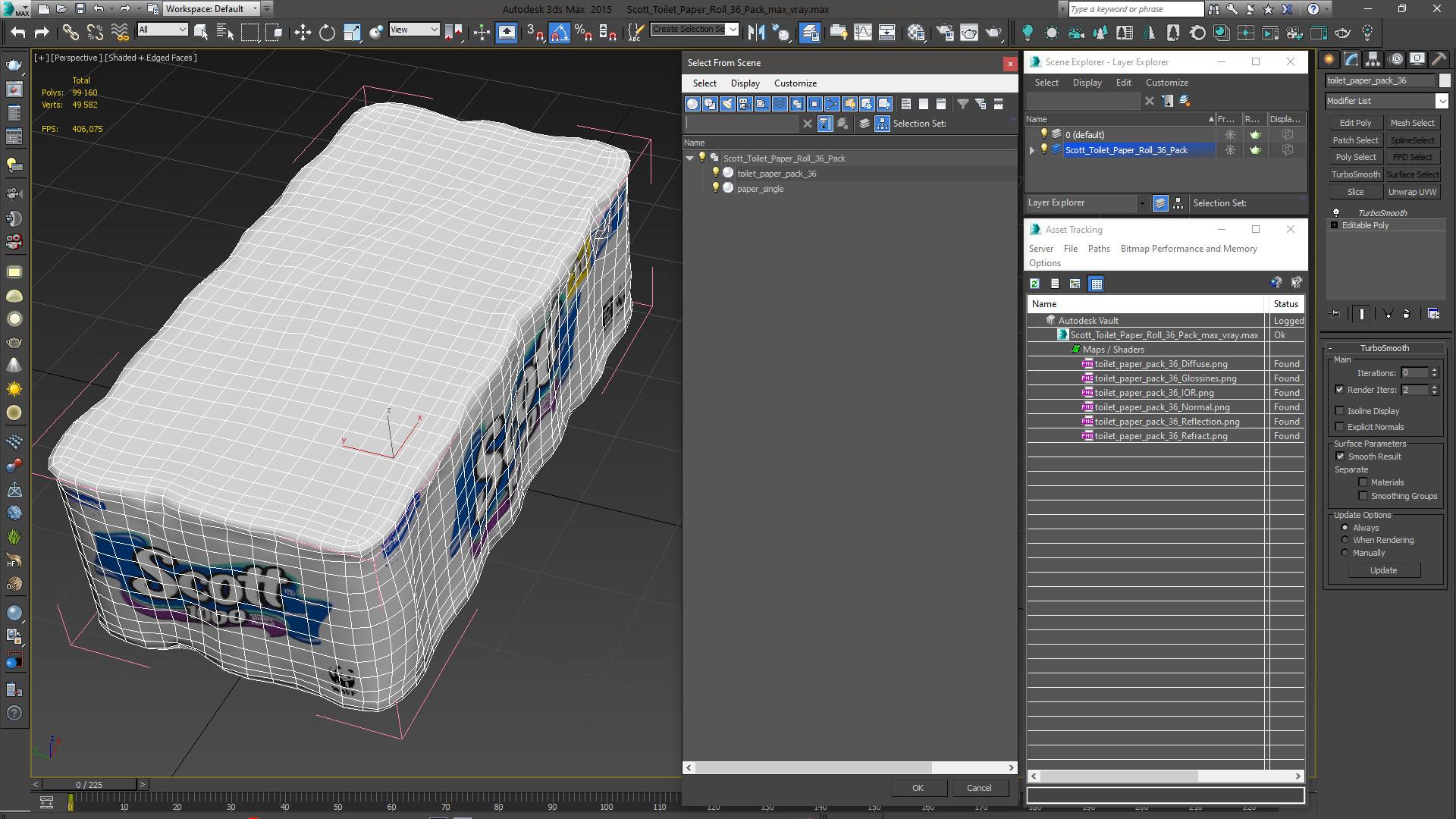1456x819 pixels.
Task: Toggle lightbulb visibility for paper_single object
Action: [715, 188]
